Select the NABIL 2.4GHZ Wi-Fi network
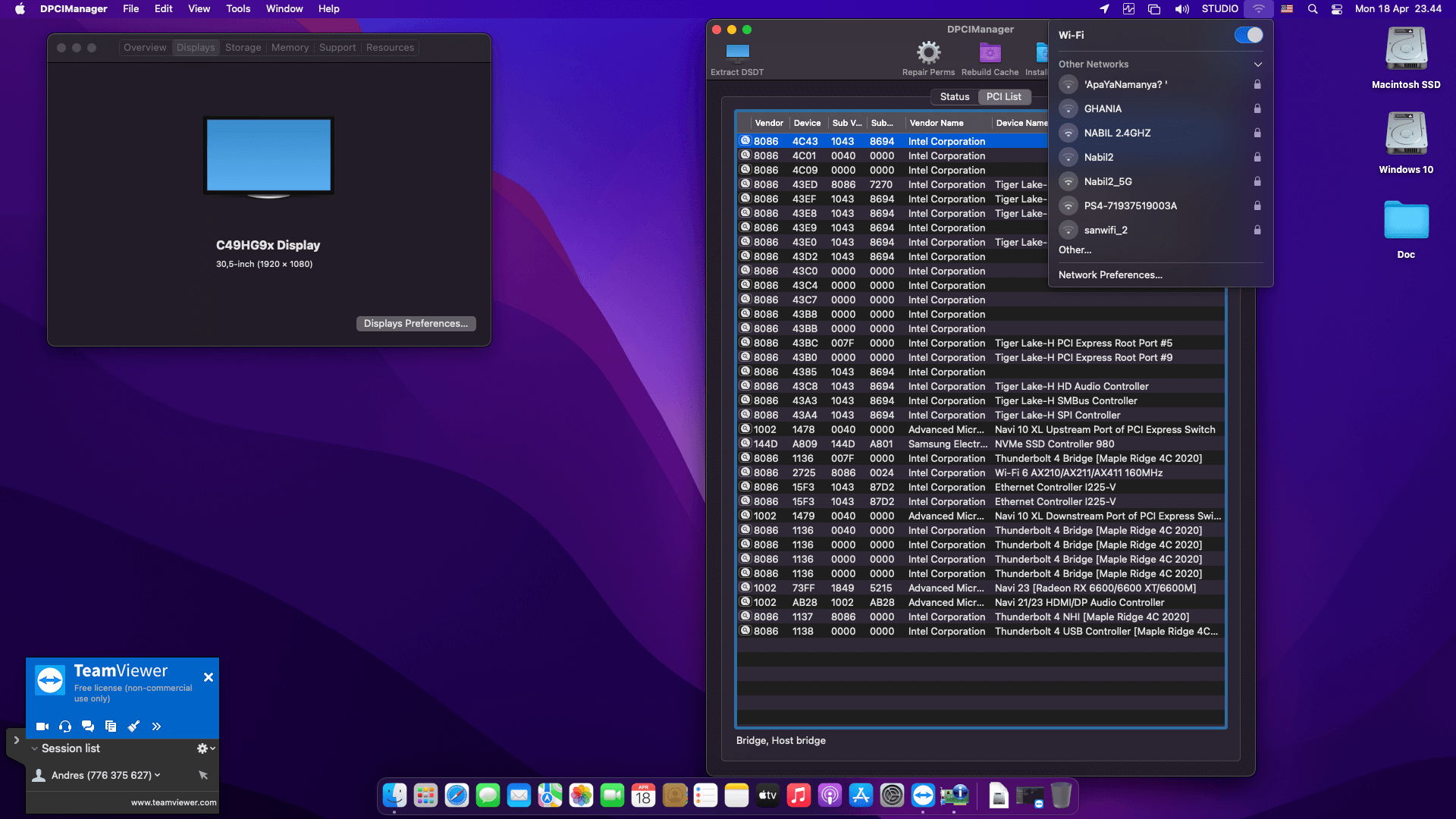 1117,133
